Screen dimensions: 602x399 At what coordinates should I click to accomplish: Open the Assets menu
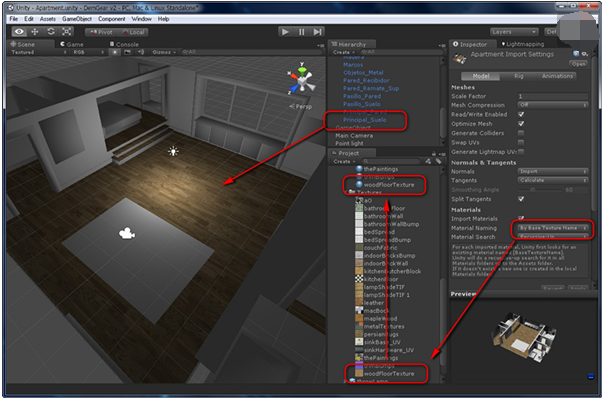(x=48, y=19)
